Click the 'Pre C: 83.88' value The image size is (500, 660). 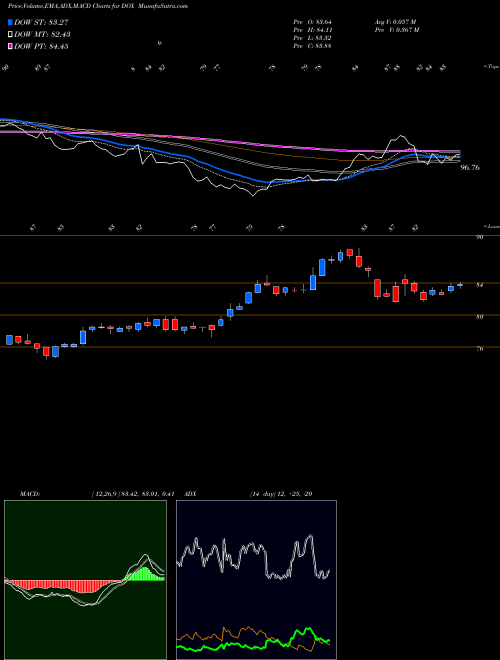pos(314,46)
